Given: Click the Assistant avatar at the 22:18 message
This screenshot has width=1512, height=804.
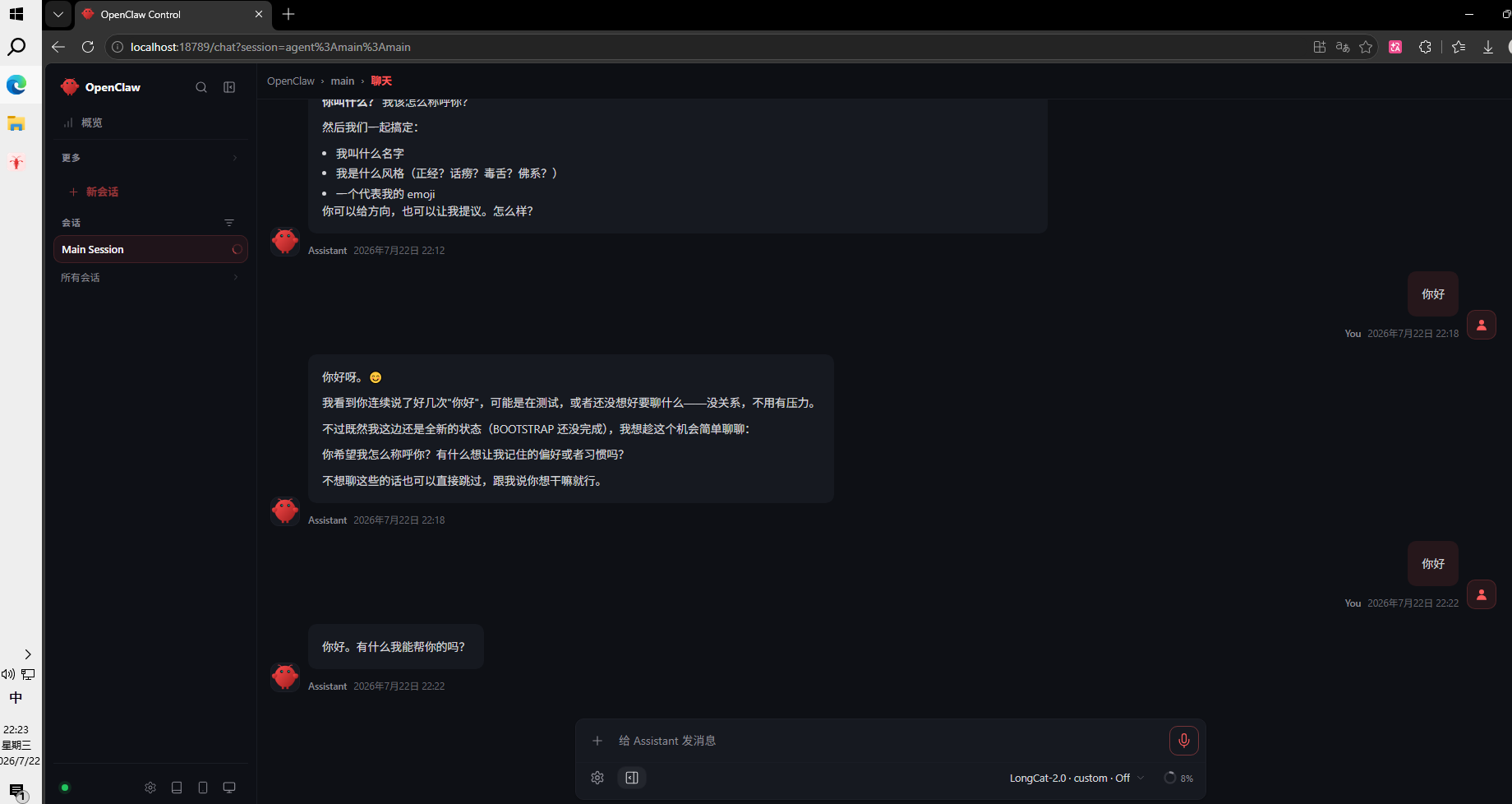Looking at the screenshot, I should point(285,511).
